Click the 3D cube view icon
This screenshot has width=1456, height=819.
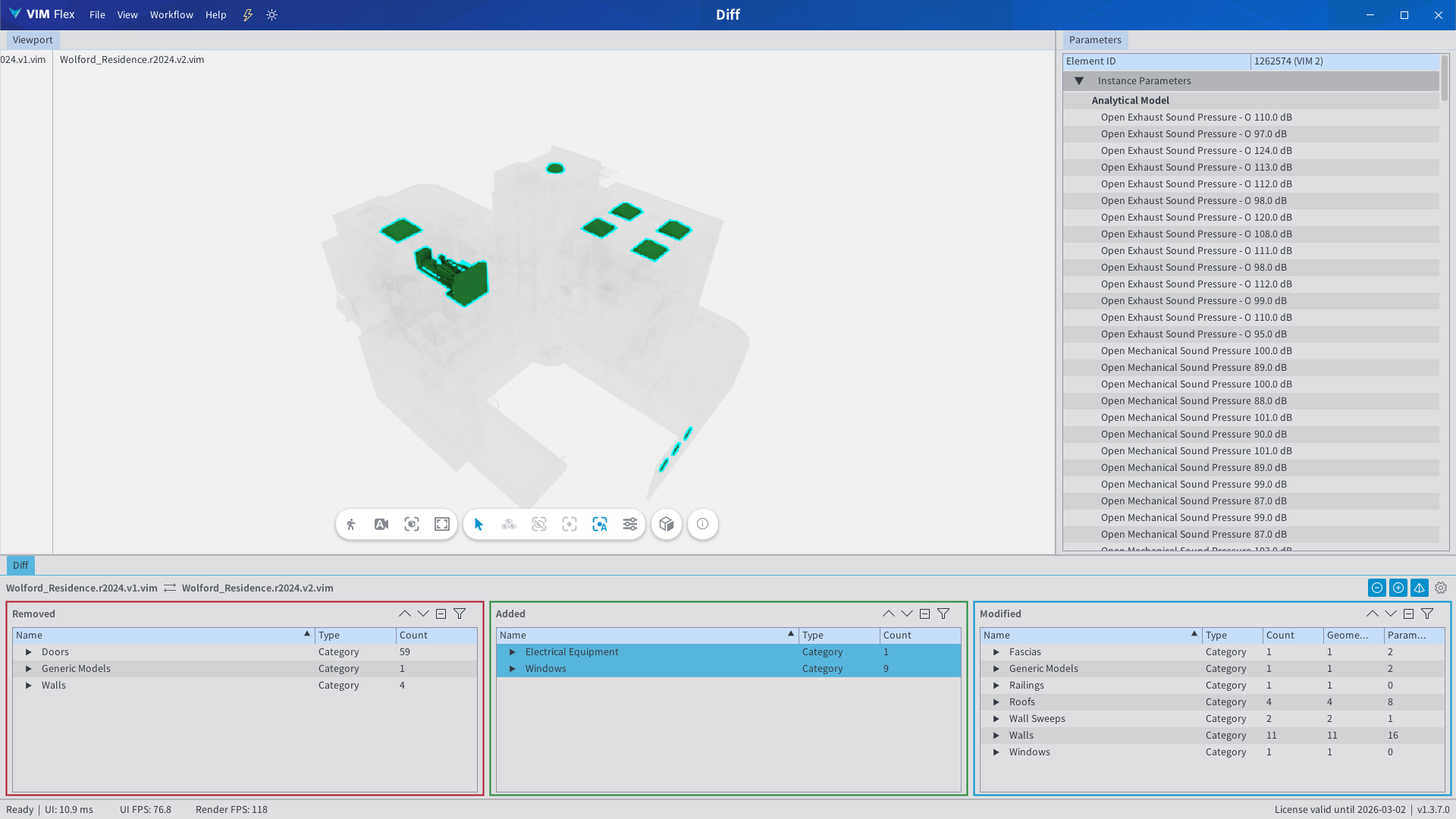point(667,524)
